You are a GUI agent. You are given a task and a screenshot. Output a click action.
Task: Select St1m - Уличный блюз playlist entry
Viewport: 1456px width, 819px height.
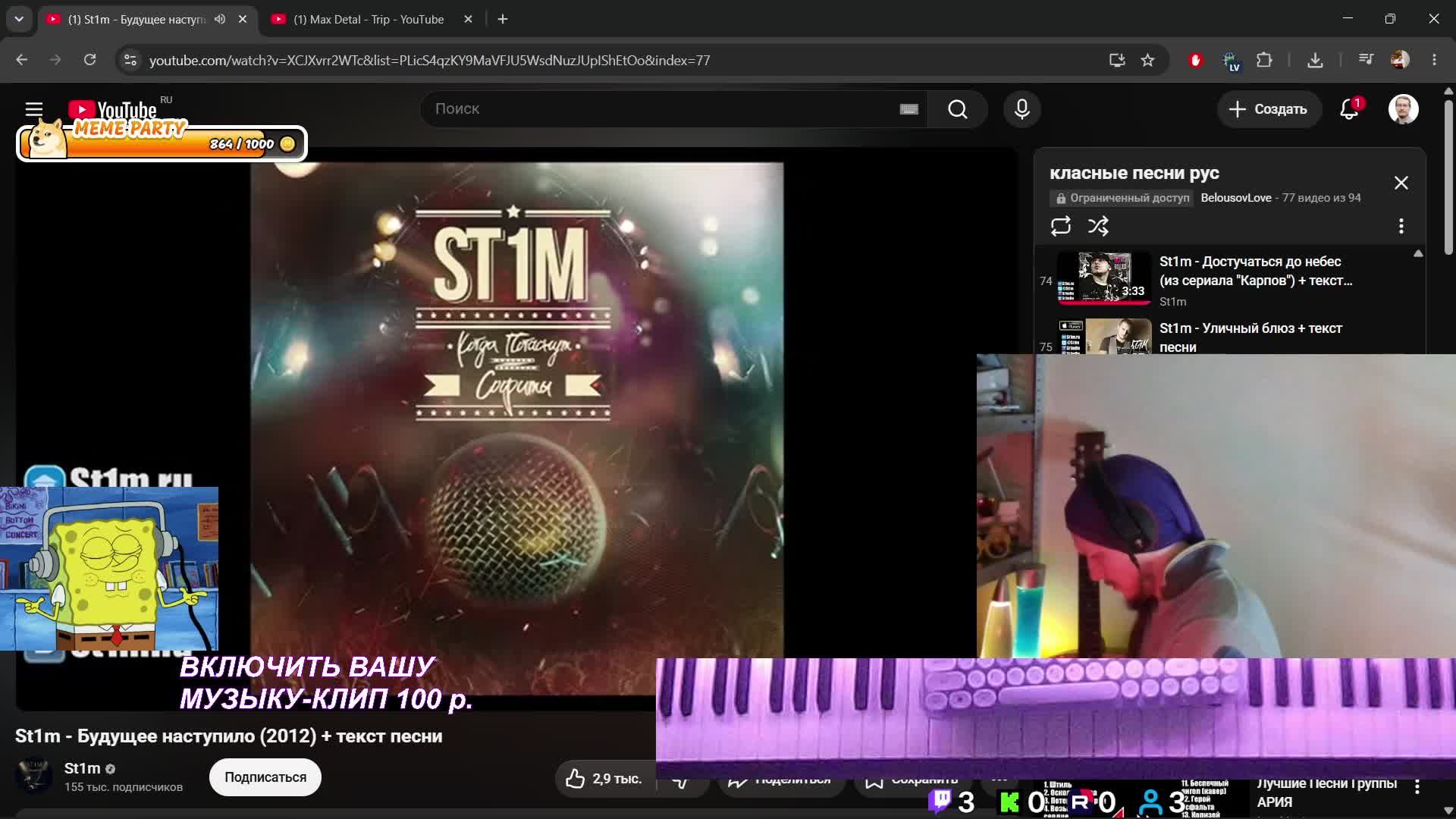pos(1228,337)
